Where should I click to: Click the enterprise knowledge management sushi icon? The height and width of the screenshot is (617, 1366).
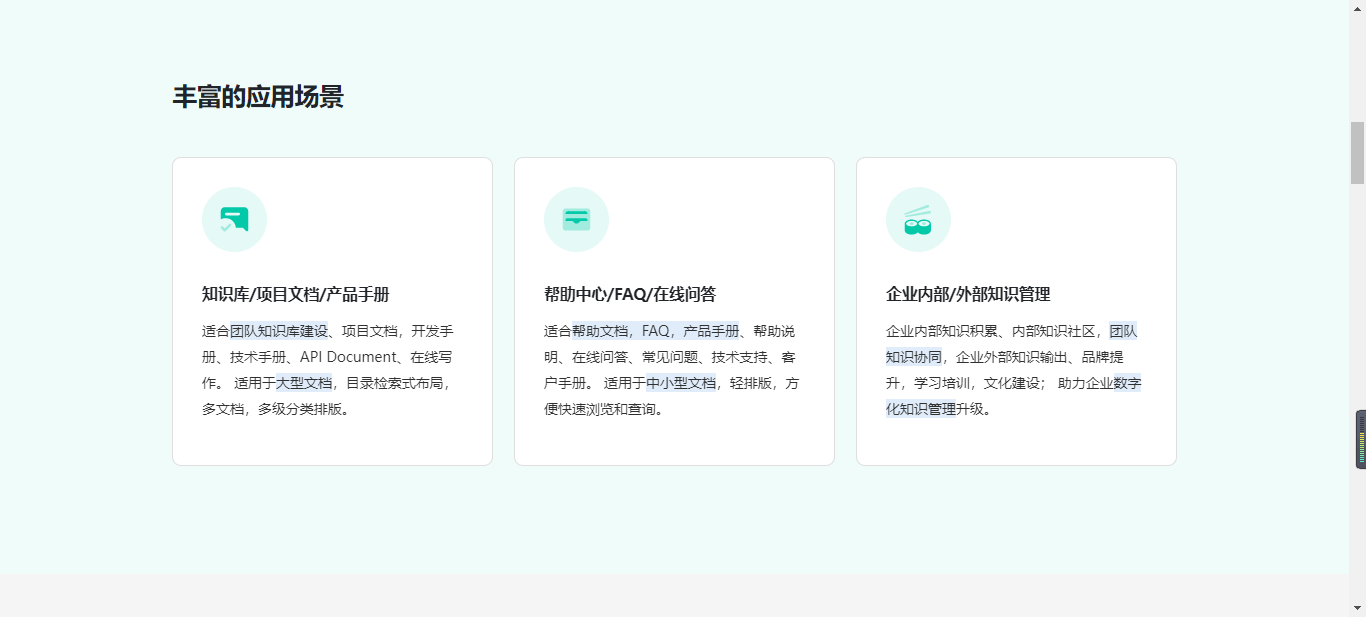coord(918,220)
